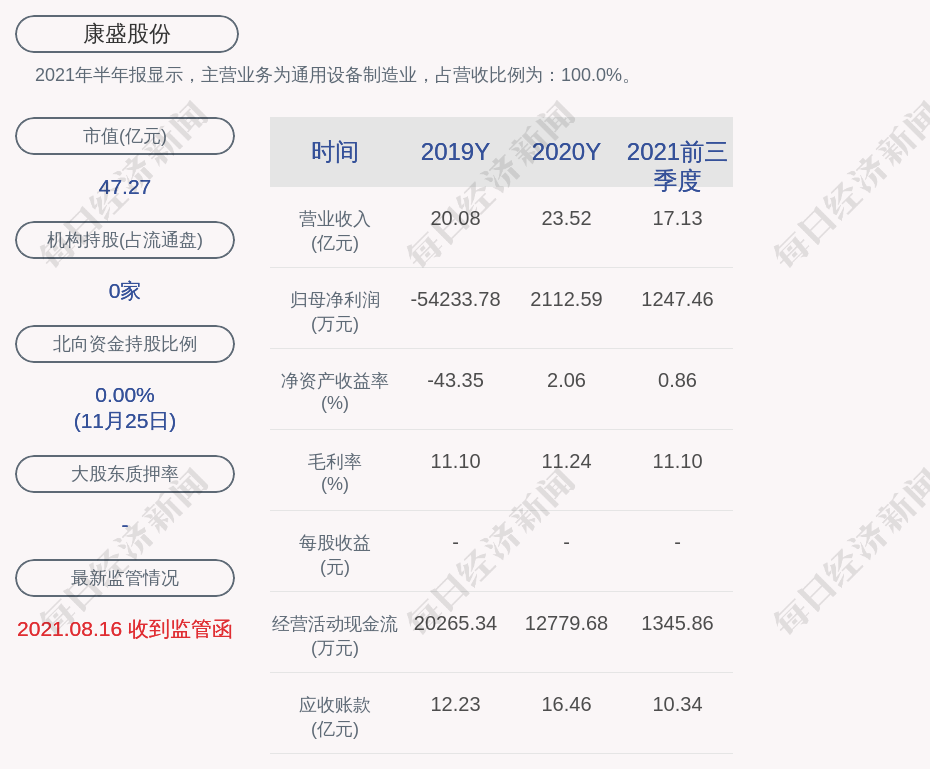The height and width of the screenshot is (769, 930).
Task: Select the 应收账款(亿元) row label
Action: point(335,716)
